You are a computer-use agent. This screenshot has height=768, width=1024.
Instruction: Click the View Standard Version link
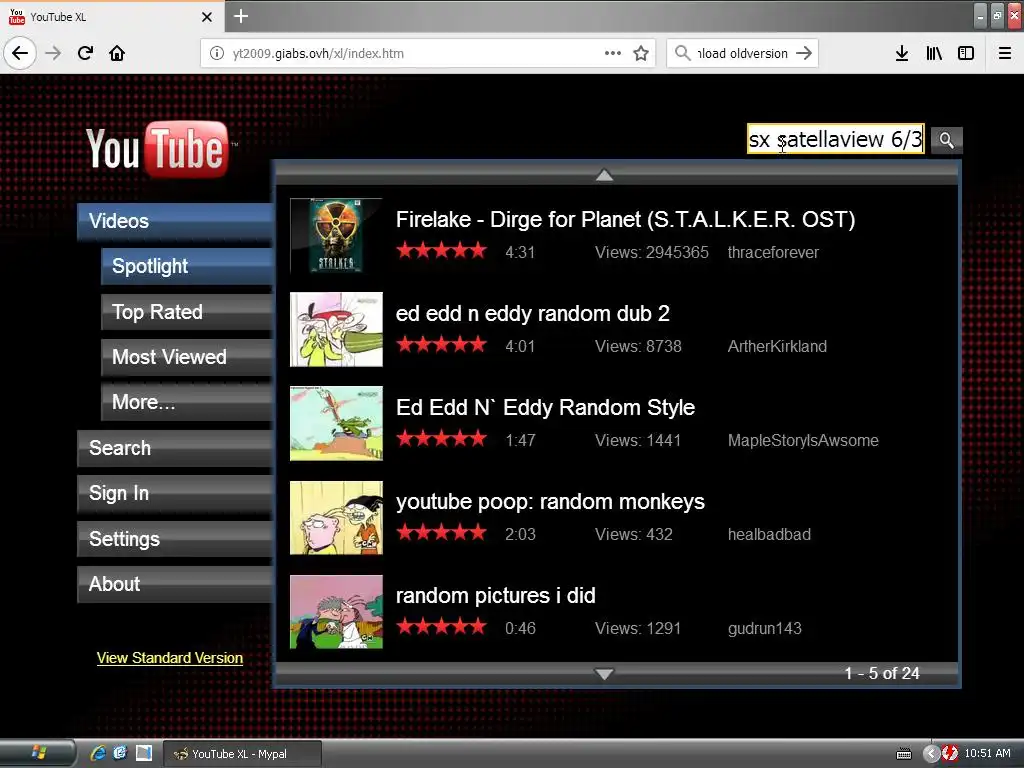(170, 658)
